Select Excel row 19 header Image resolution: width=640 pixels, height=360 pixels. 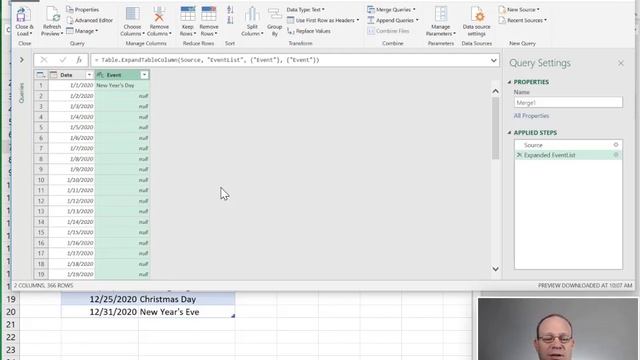[x=11, y=299]
